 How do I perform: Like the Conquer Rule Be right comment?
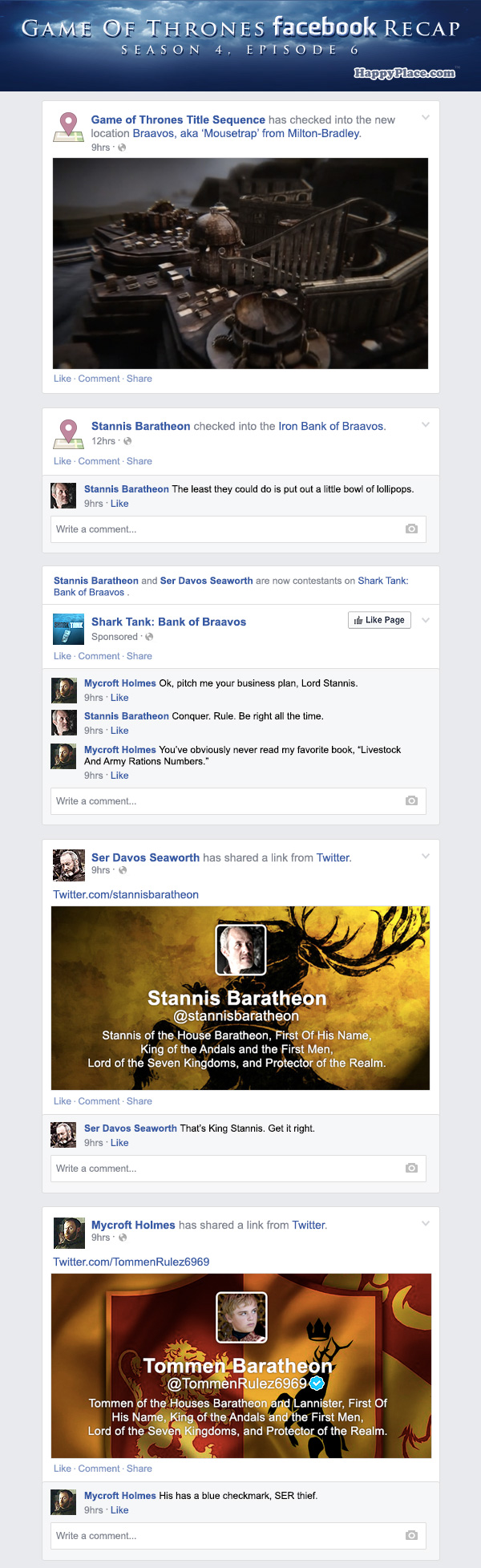pyautogui.click(x=119, y=731)
